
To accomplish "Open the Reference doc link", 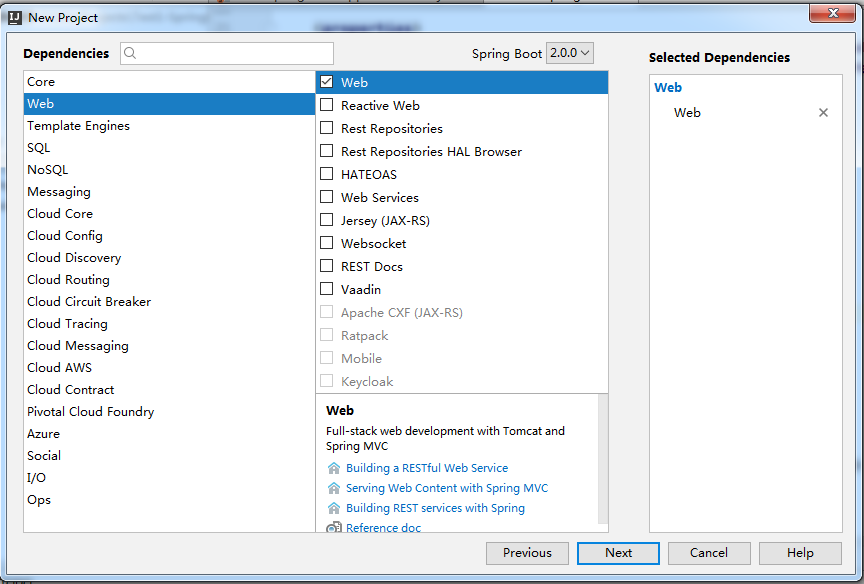I will (384, 527).
